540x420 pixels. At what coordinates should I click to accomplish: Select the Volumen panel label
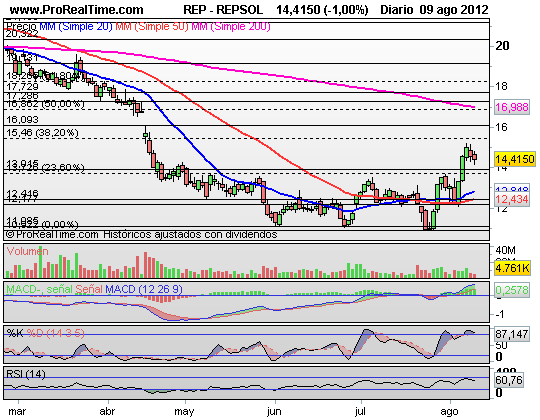27,251
